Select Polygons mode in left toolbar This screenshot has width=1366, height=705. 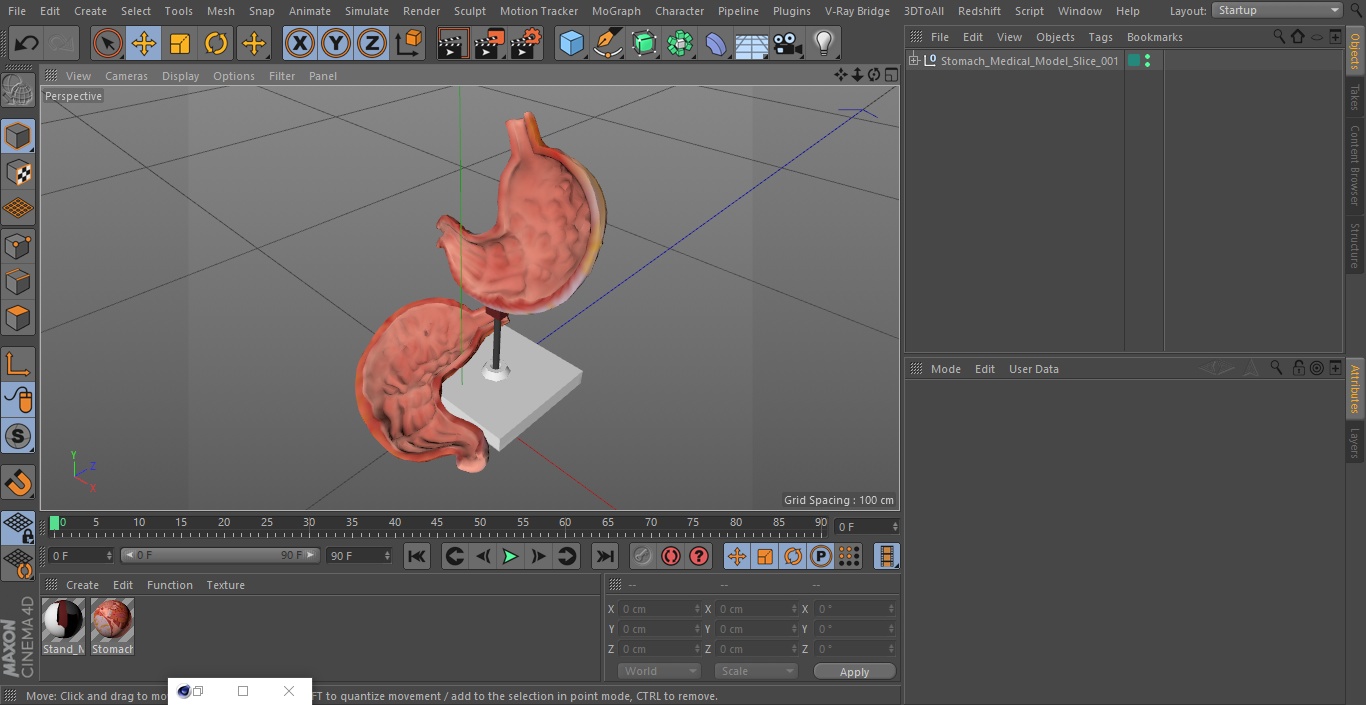(18, 318)
